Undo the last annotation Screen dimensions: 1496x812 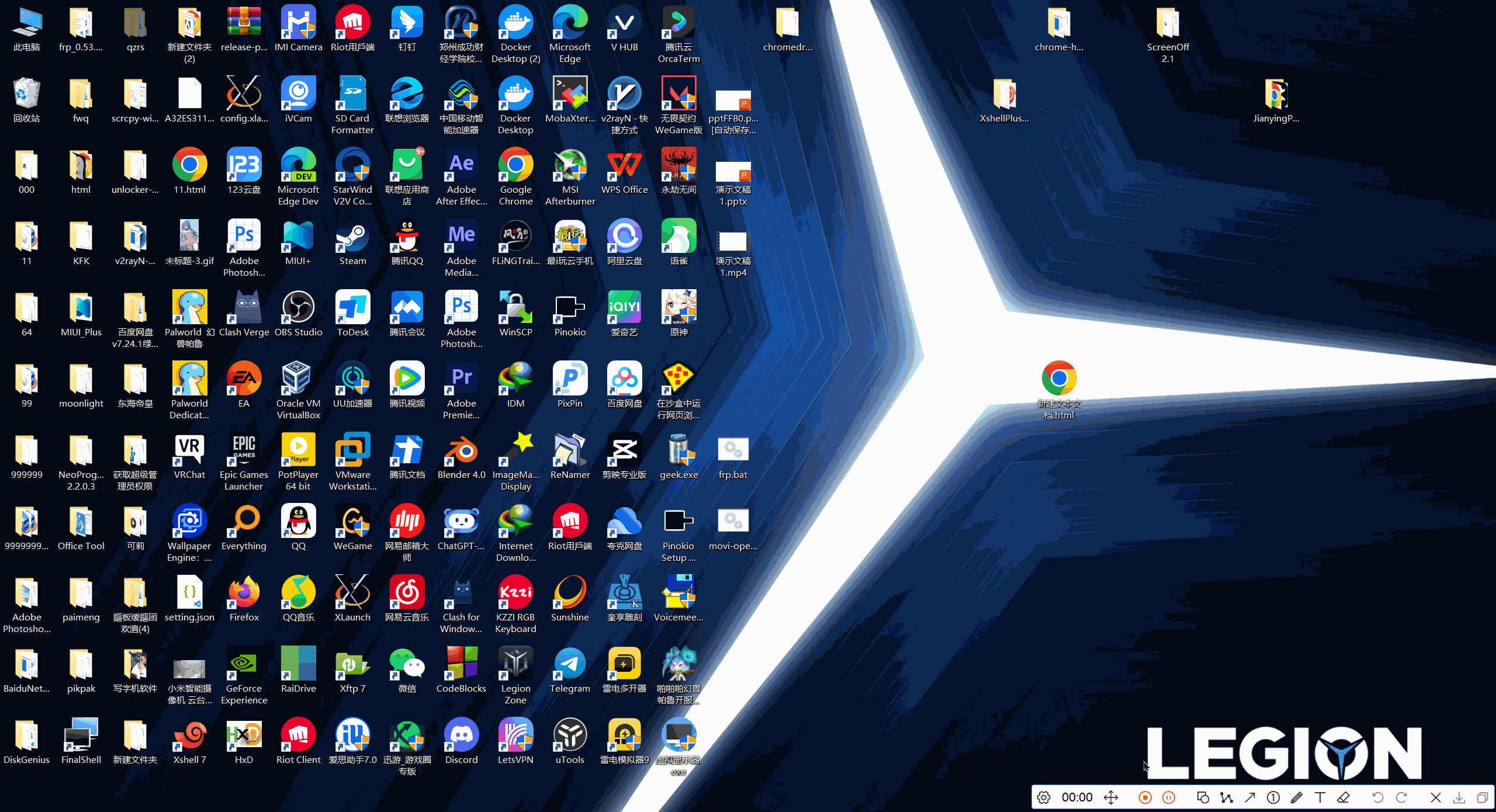1379,797
